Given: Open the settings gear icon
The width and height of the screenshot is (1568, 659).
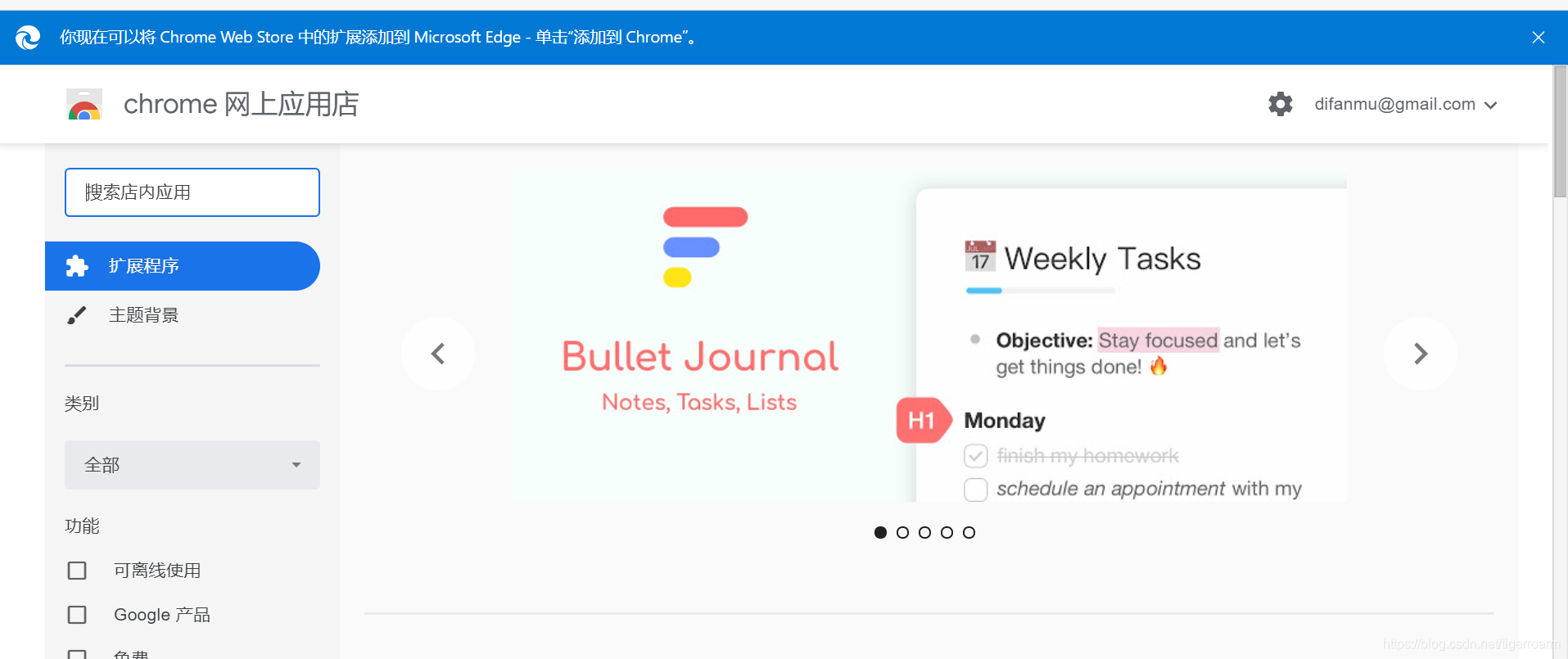Looking at the screenshot, I should pyautogui.click(x=1281, y=104).
